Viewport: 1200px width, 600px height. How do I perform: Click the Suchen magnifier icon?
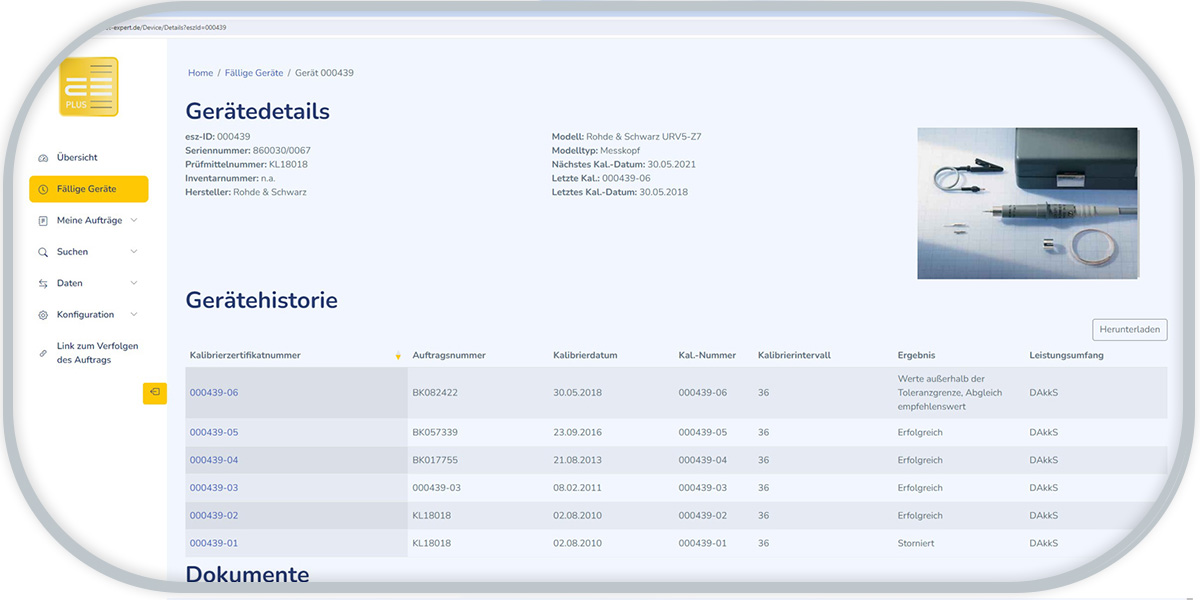coord(43,252)
